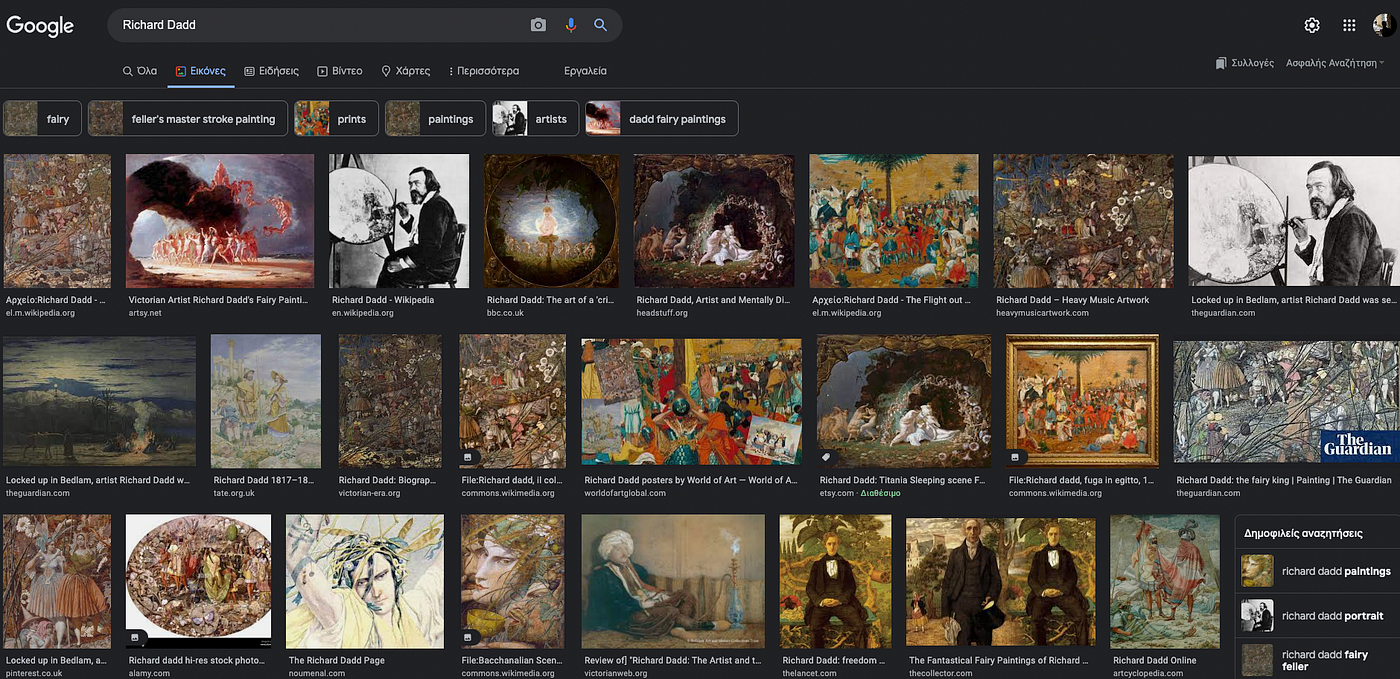This screenshot has width=1400, height=679.
Task: Open alamy hi-res stock photo image
Action: [198, 581]
